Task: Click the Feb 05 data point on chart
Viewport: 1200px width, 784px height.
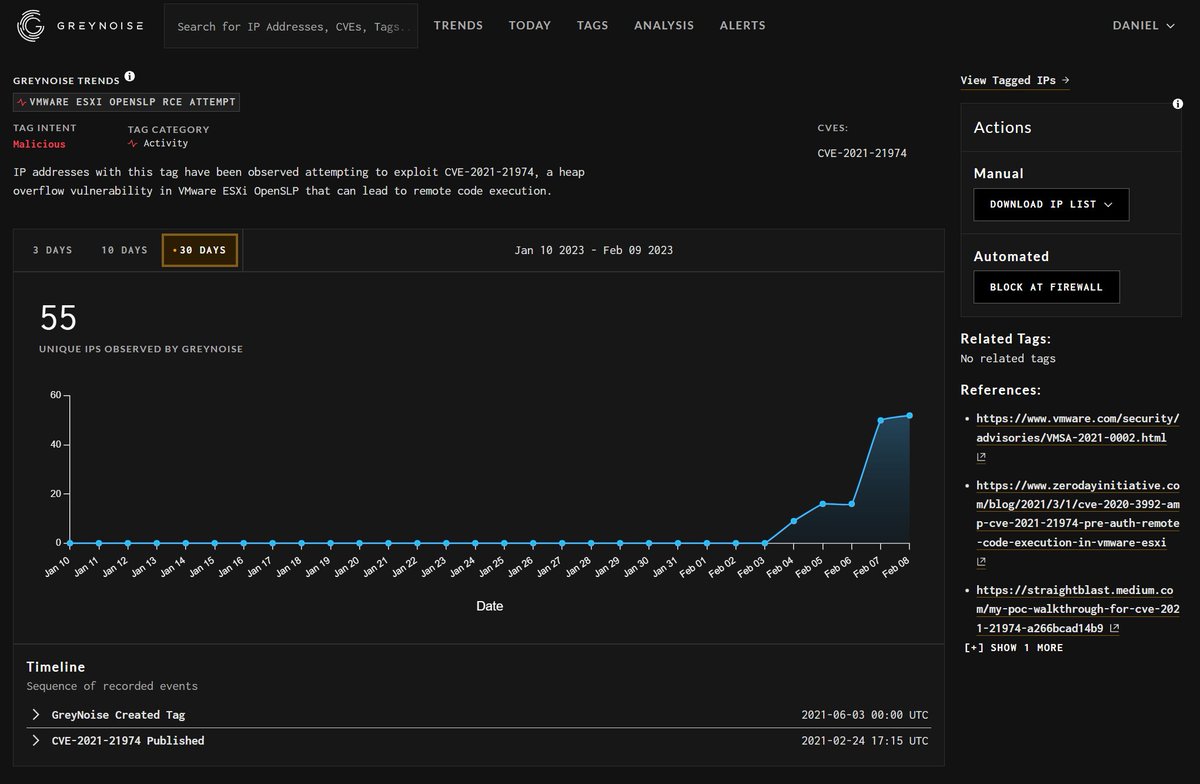Action: coord(822,503)
